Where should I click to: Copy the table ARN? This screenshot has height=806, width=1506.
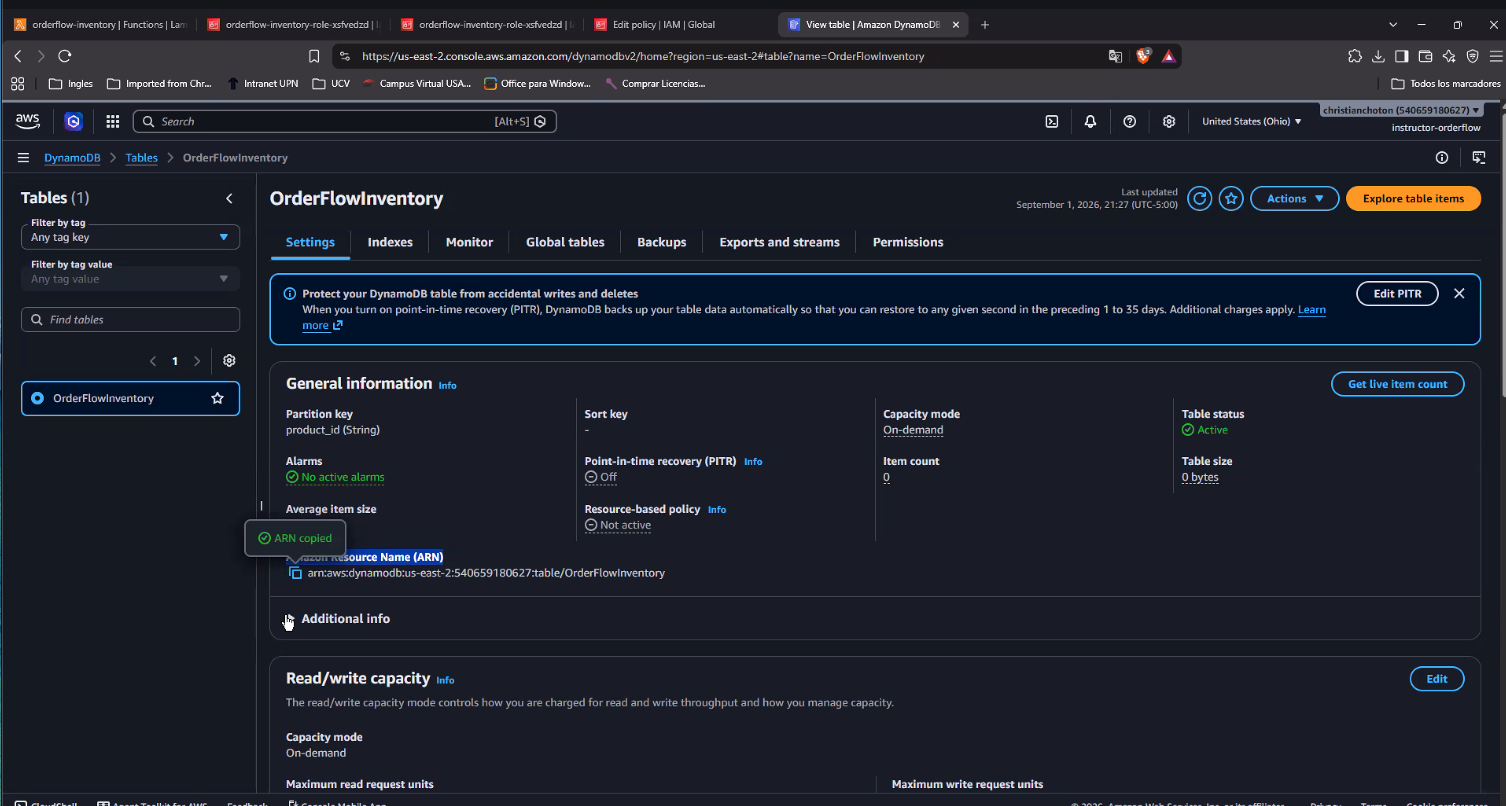[x=295, y=573]
